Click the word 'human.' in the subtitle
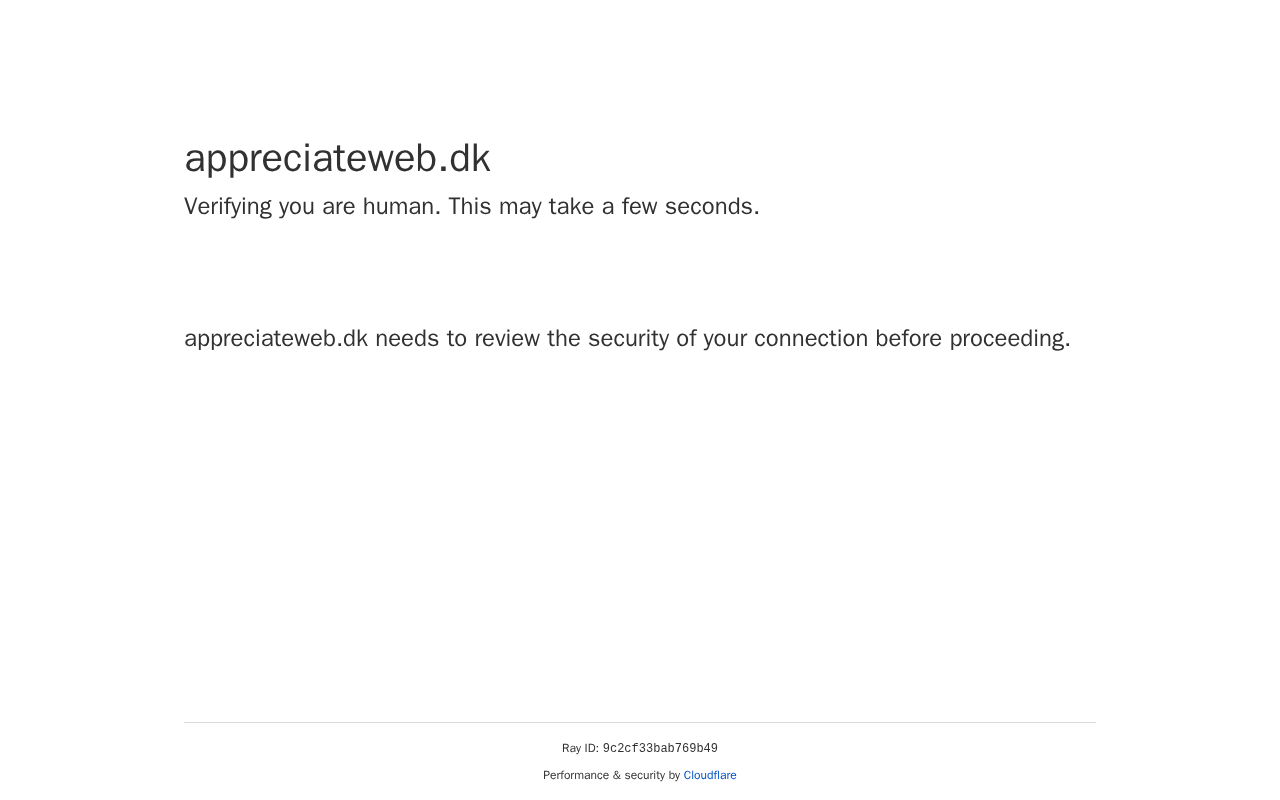1280x800 pixels. (401, 207)
